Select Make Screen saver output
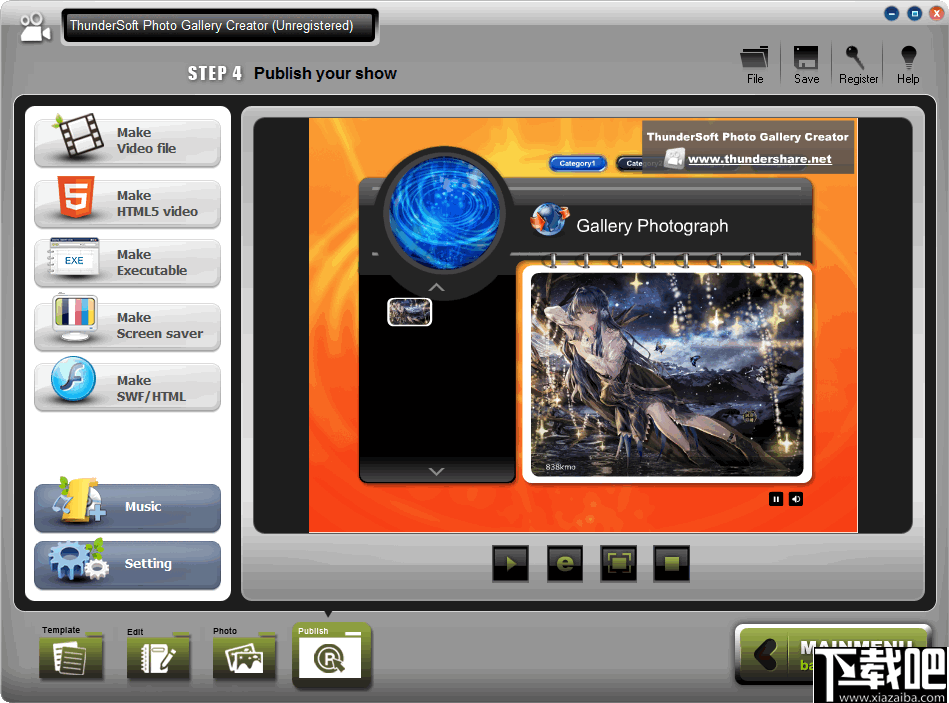 [x=127, y=325]
